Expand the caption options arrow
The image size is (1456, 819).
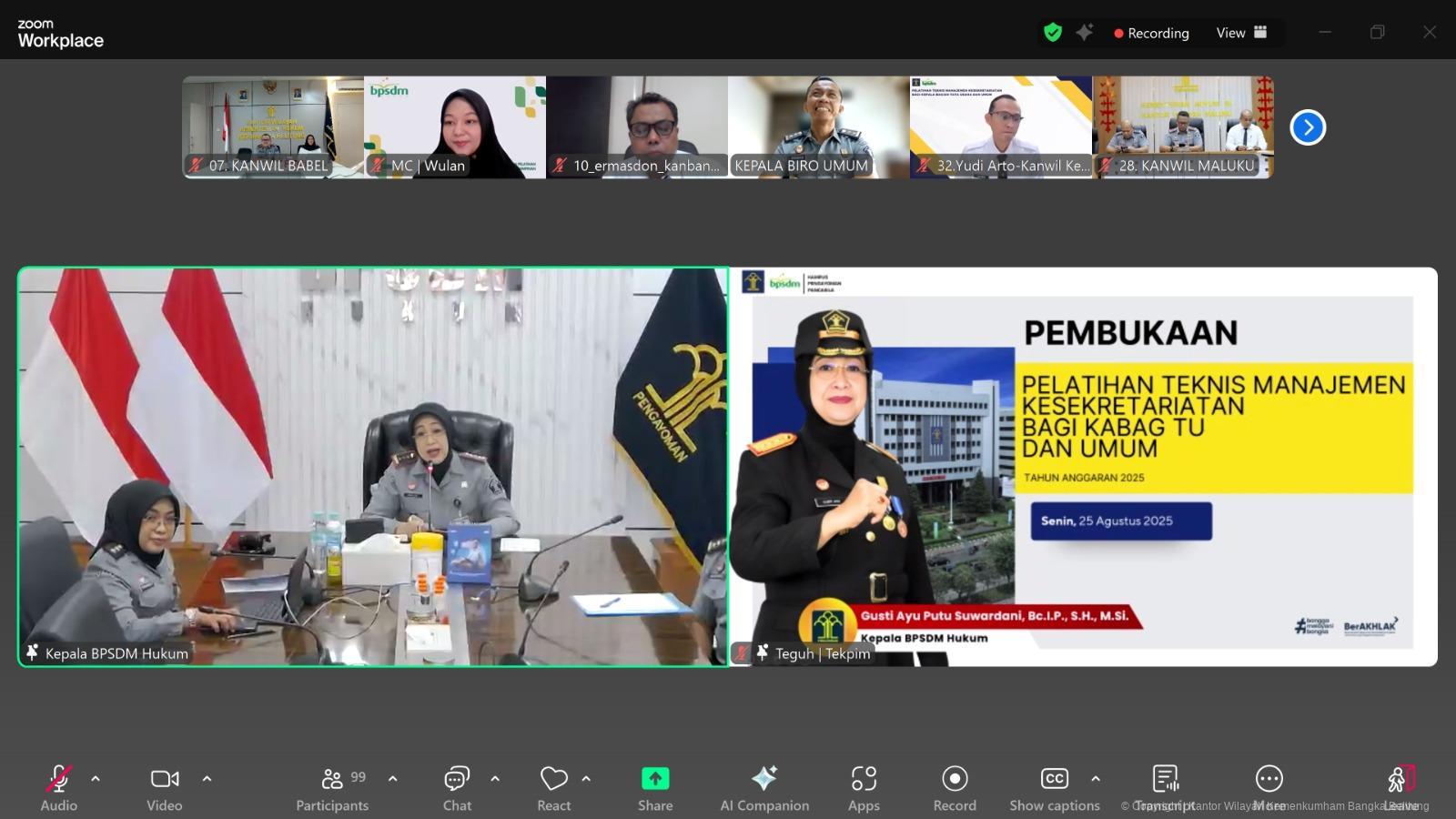1096,779
